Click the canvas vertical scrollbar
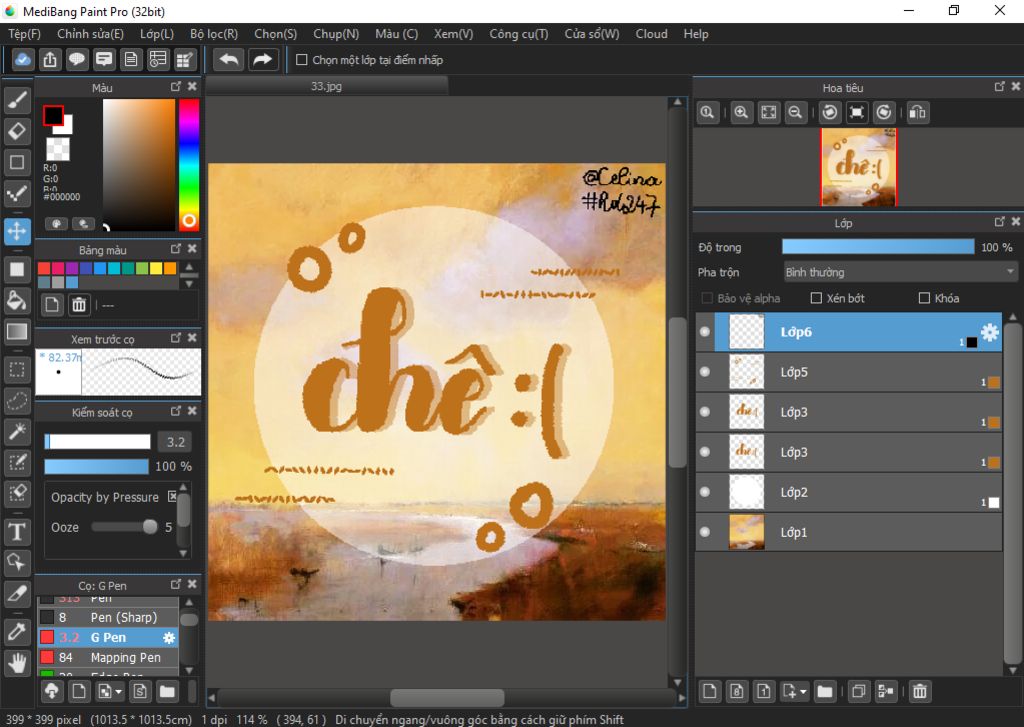Image resolution: width=1024 pixels, height=727 pixels. pos(678,392)
